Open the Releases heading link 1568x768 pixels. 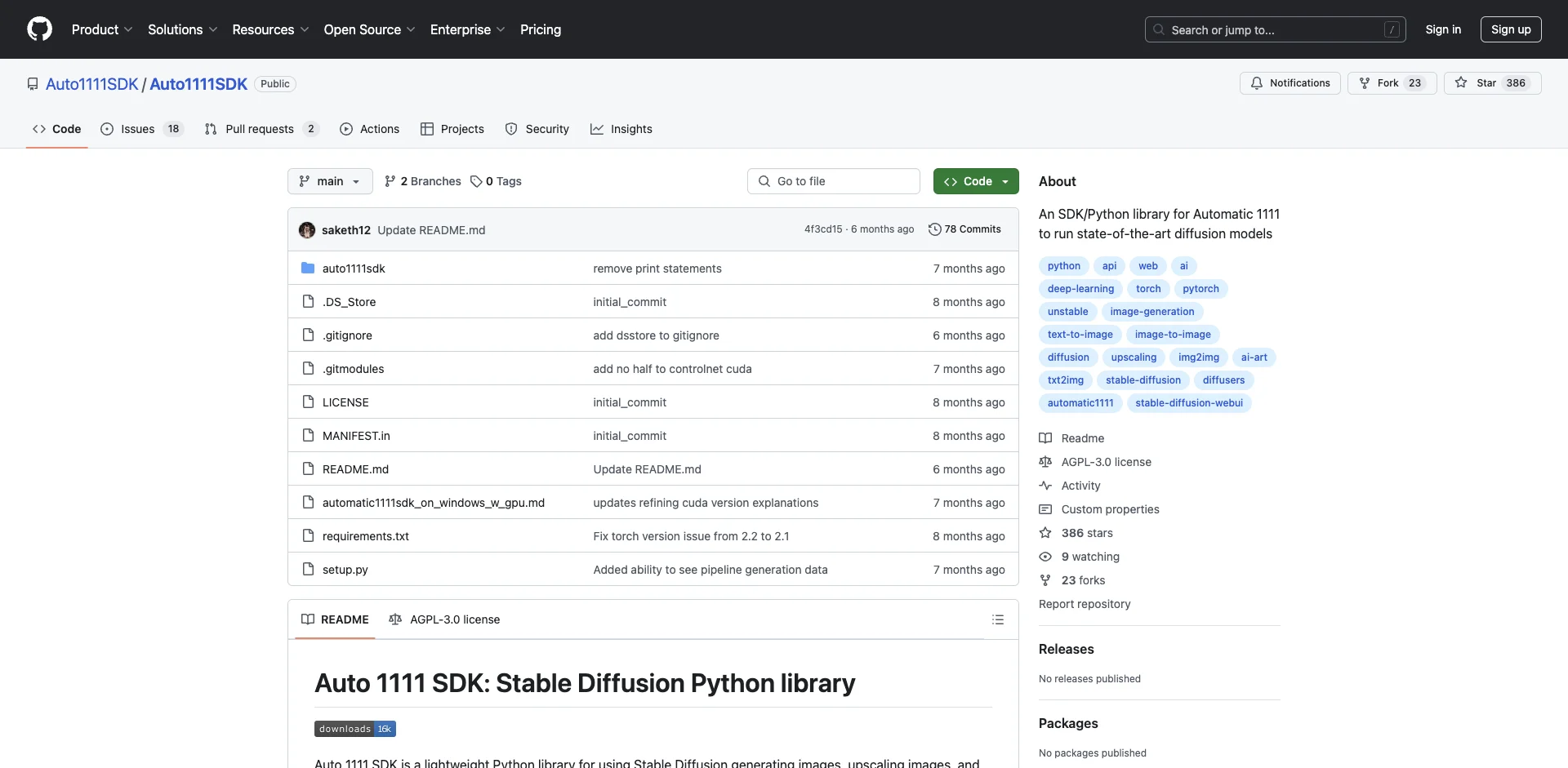click(x=1066, y=649)
